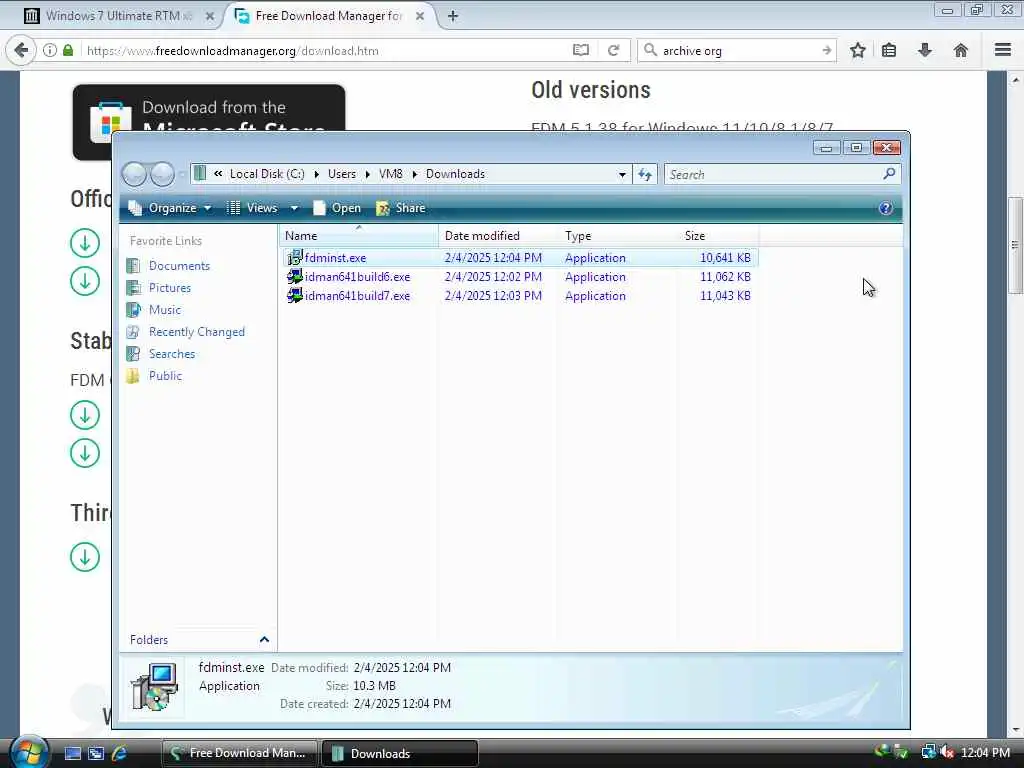Click the Firefox back arrow button

point(22,50)
